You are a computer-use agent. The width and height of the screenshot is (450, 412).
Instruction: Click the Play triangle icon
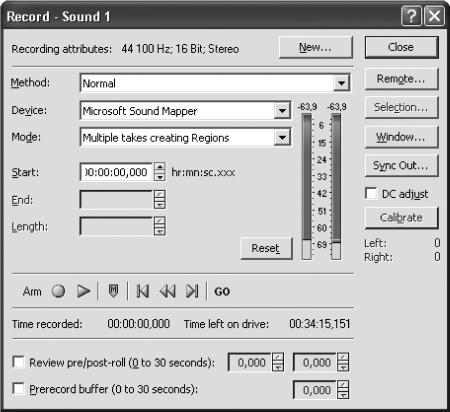(x=83, y=291)
